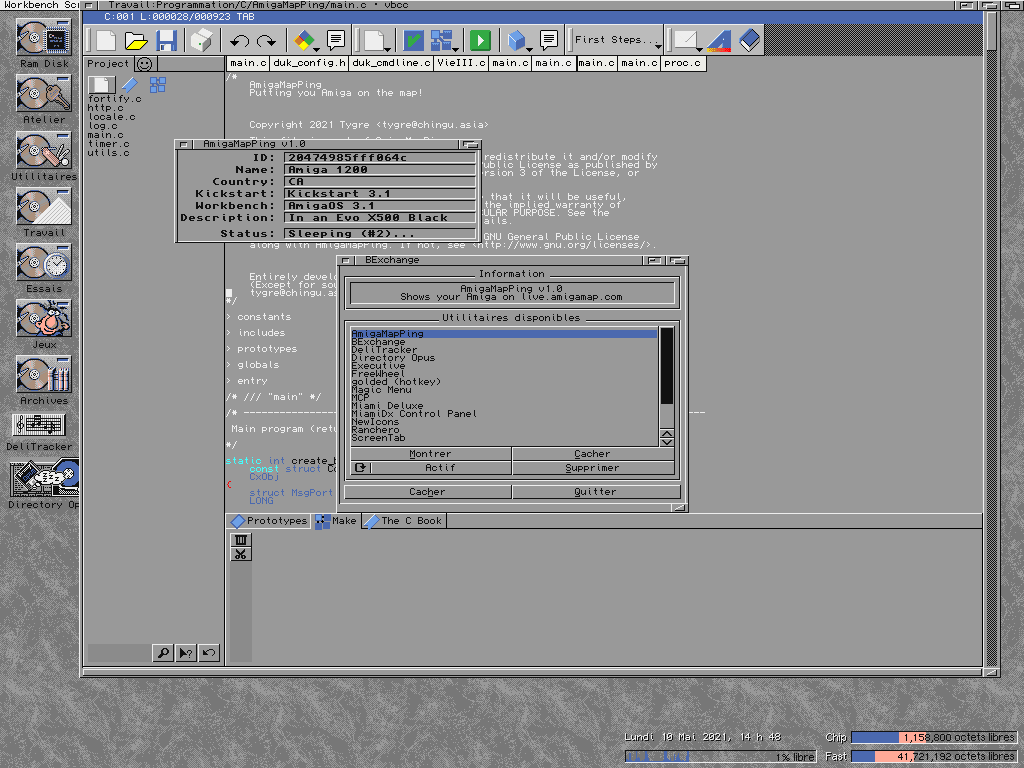The height and width of the screenshot is (768, 1024).
Task: Open the colored diamond dropdown arrow
Action: (317, 49)
